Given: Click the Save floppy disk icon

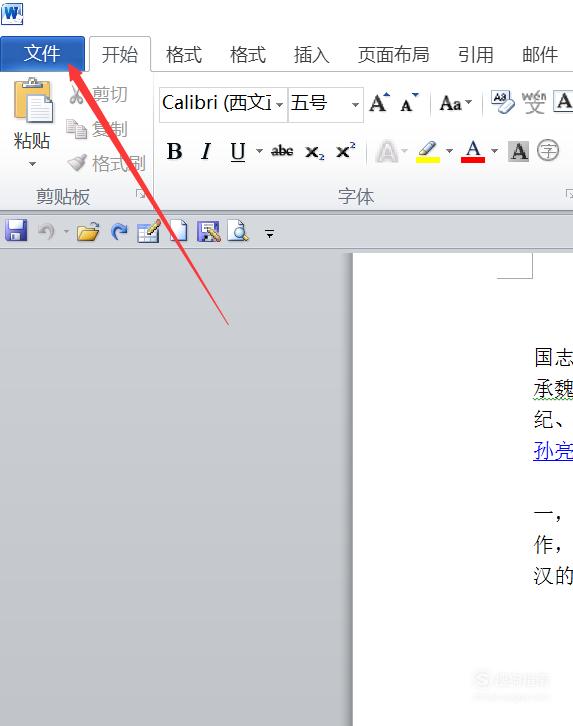Looking at the screenshot, I should tap(16, 231).
